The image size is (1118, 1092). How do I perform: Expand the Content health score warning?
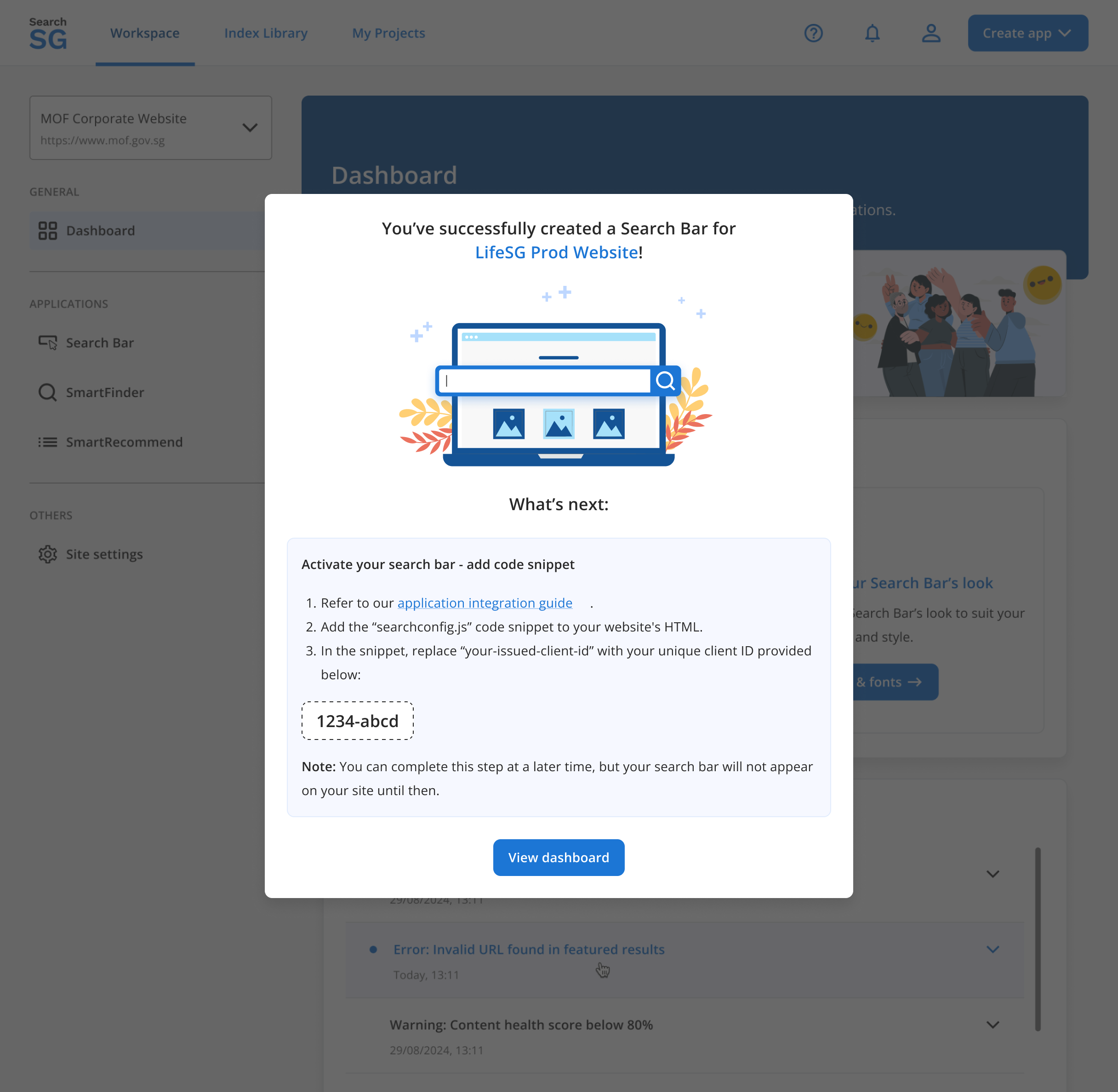(x=993, y=1025)
